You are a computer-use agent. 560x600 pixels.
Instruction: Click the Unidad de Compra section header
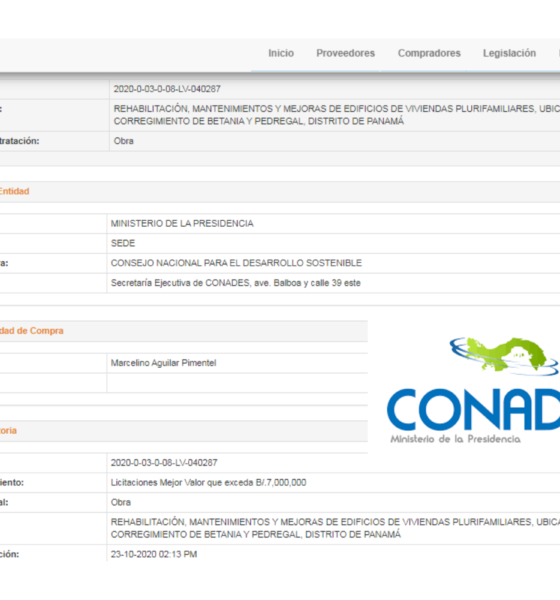tap(31, 331)
